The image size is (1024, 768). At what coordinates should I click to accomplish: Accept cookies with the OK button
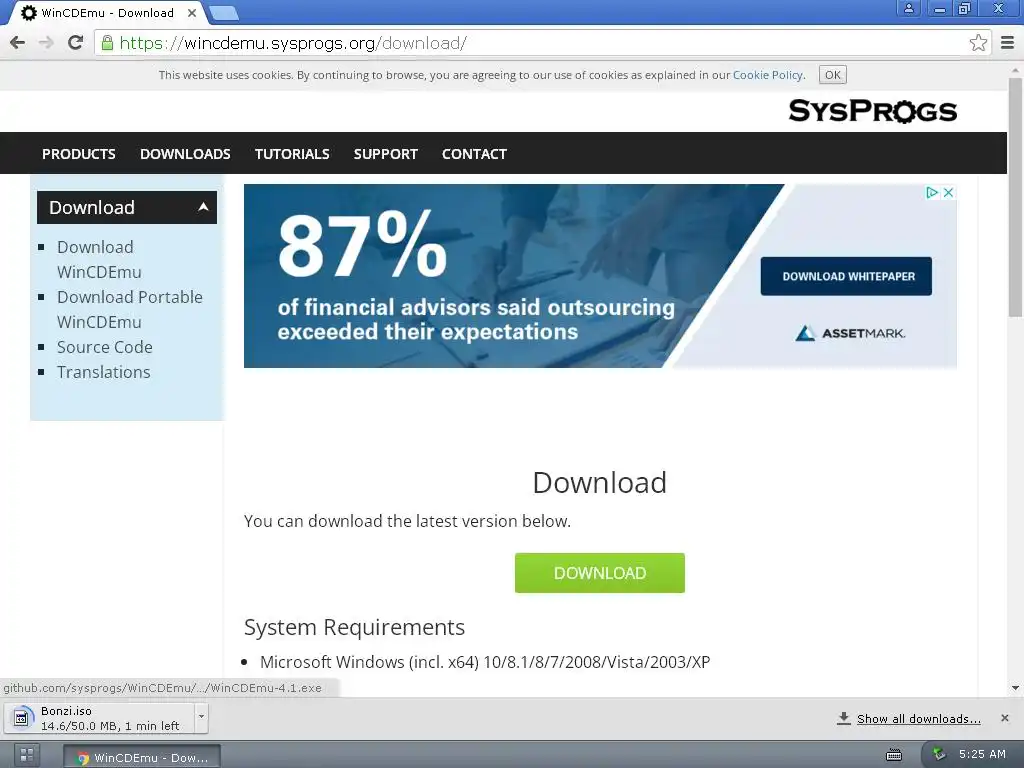tap(833, 74)
